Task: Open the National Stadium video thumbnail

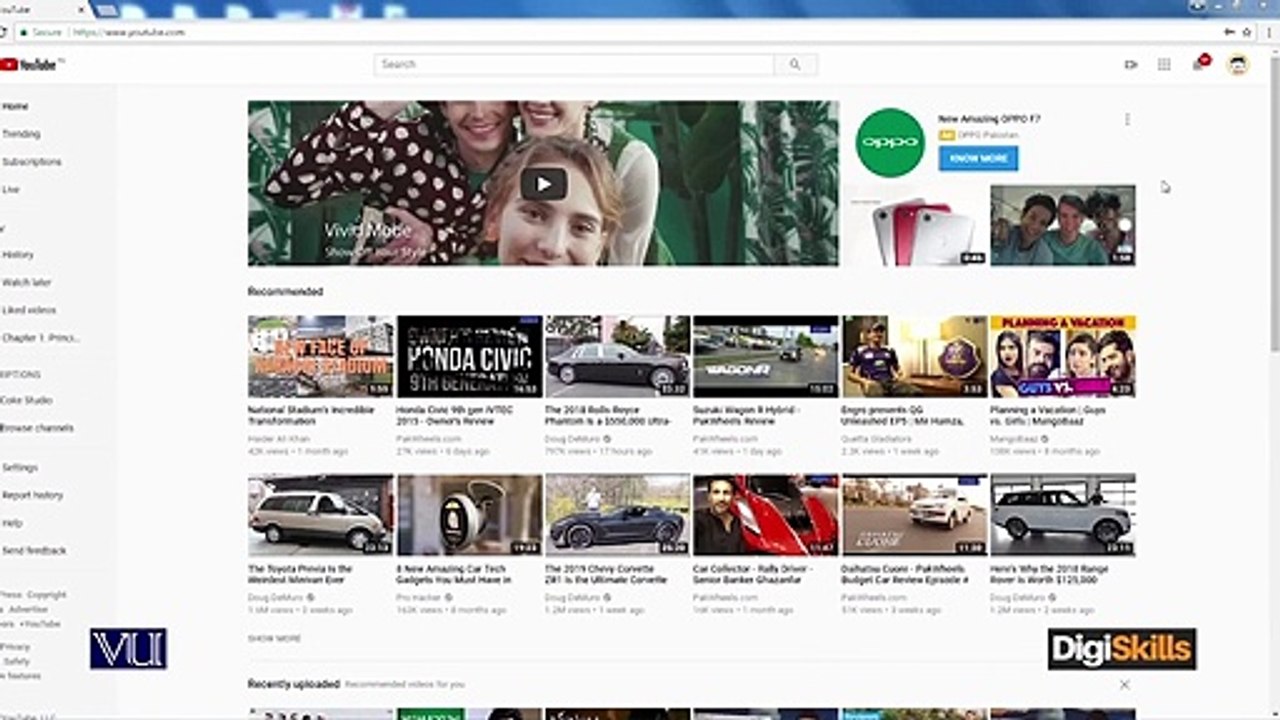Action: (321, 357)
